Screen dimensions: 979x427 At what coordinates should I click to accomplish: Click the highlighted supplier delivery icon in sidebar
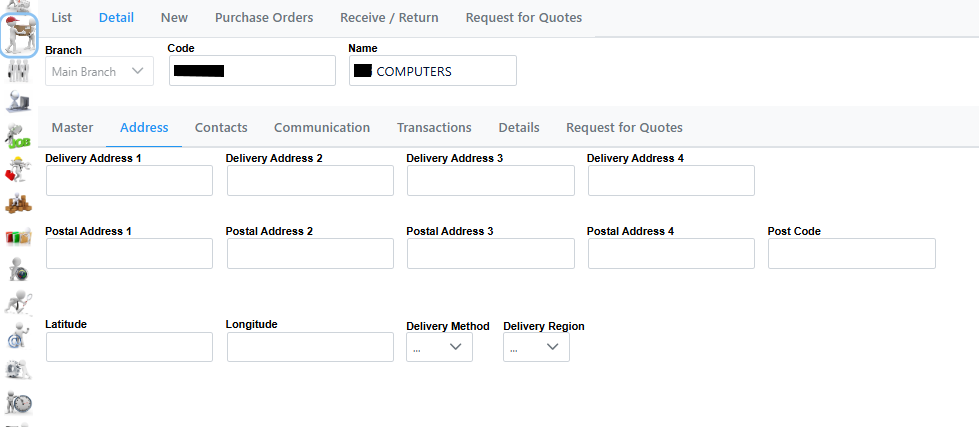19,35
